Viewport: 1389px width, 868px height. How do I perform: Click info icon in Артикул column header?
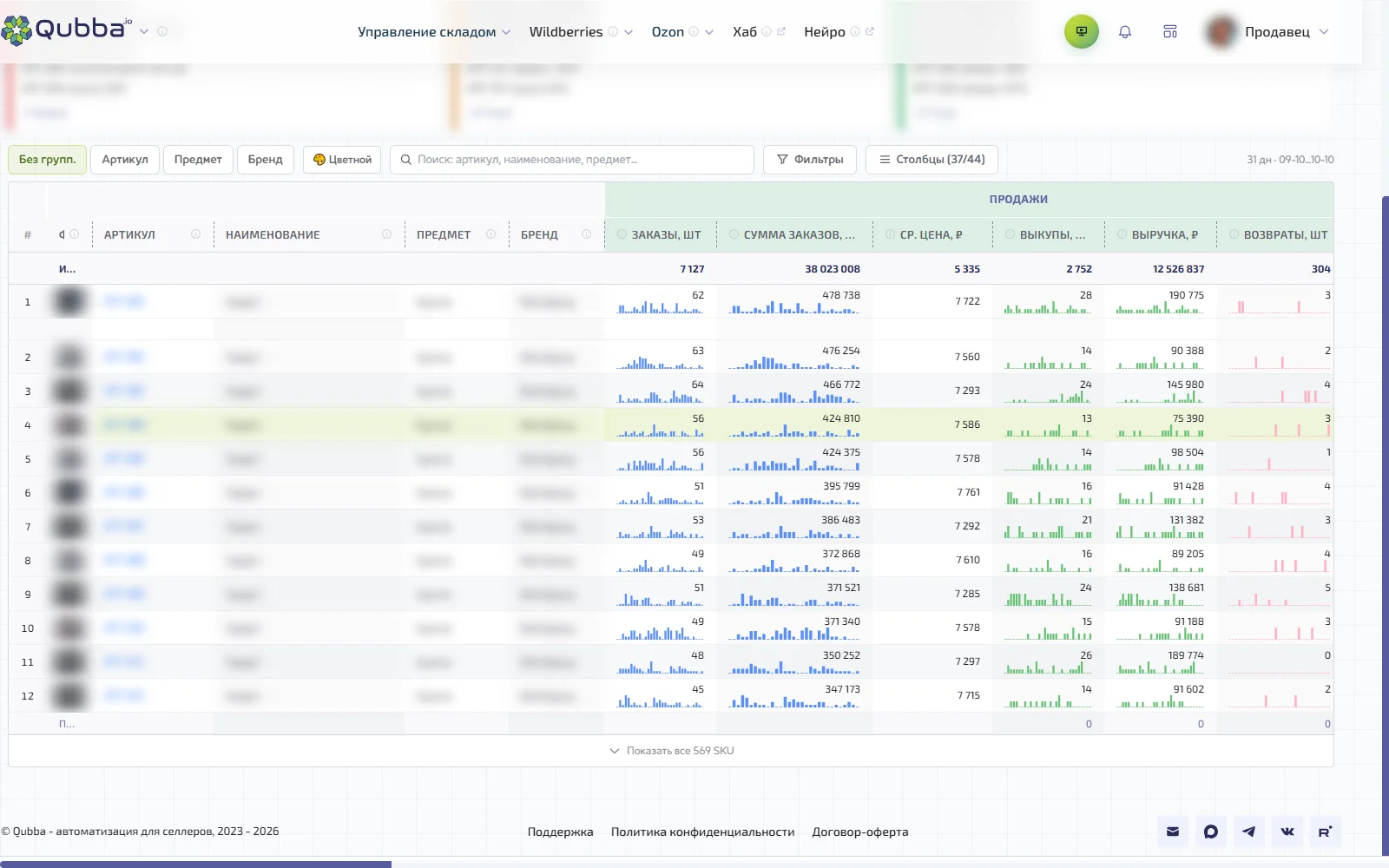195,234
